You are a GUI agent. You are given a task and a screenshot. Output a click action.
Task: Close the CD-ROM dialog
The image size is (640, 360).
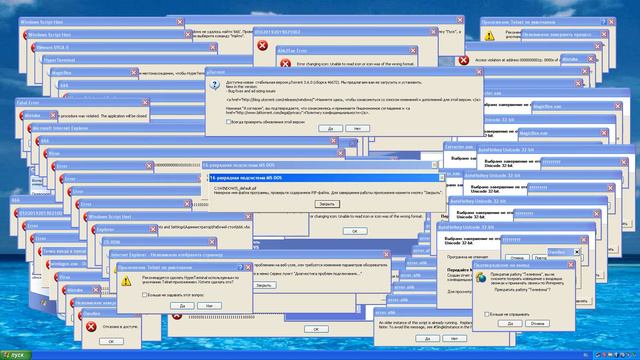212,242
